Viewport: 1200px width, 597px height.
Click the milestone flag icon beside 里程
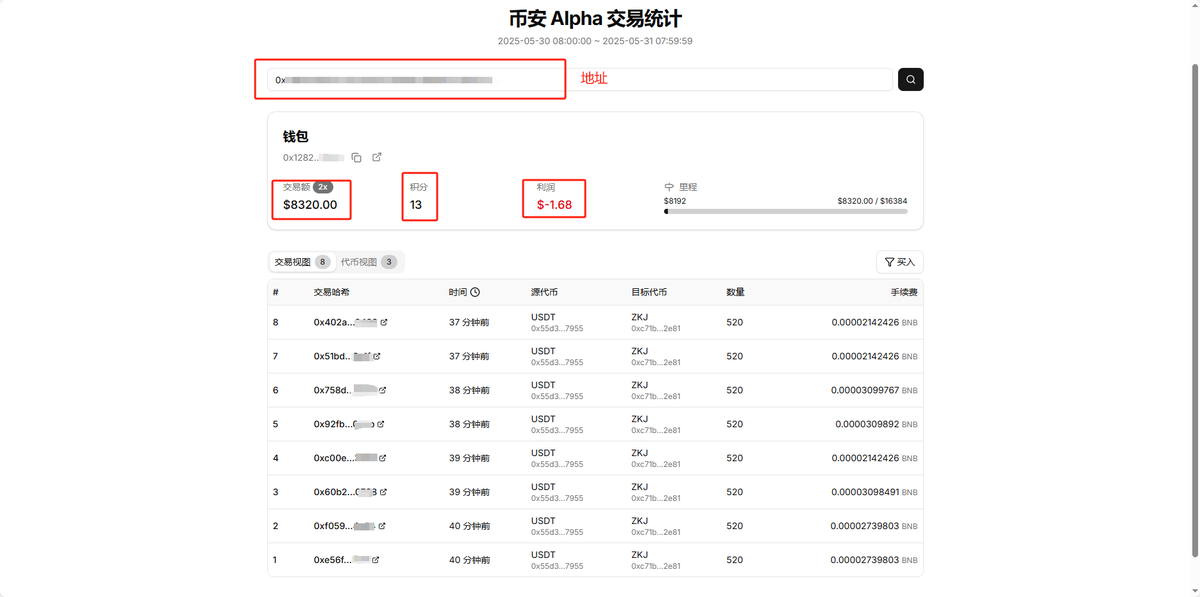(669, 187)
